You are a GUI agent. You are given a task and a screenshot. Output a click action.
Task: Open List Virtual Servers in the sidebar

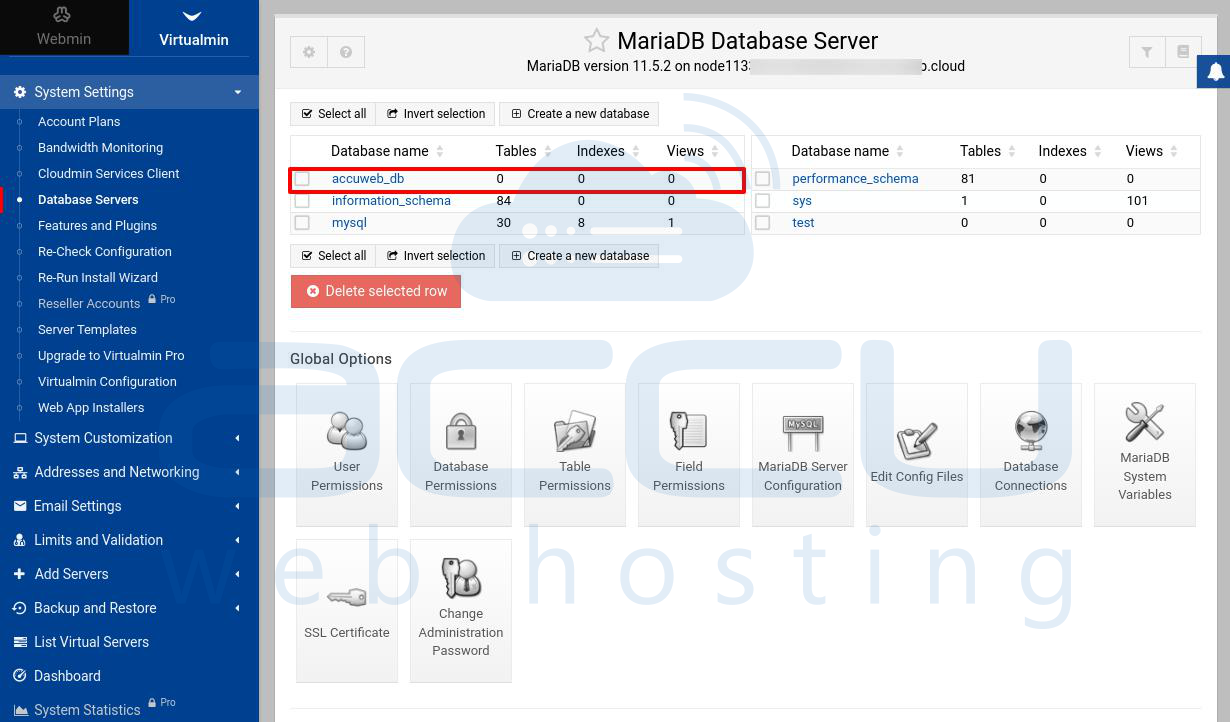91,642
